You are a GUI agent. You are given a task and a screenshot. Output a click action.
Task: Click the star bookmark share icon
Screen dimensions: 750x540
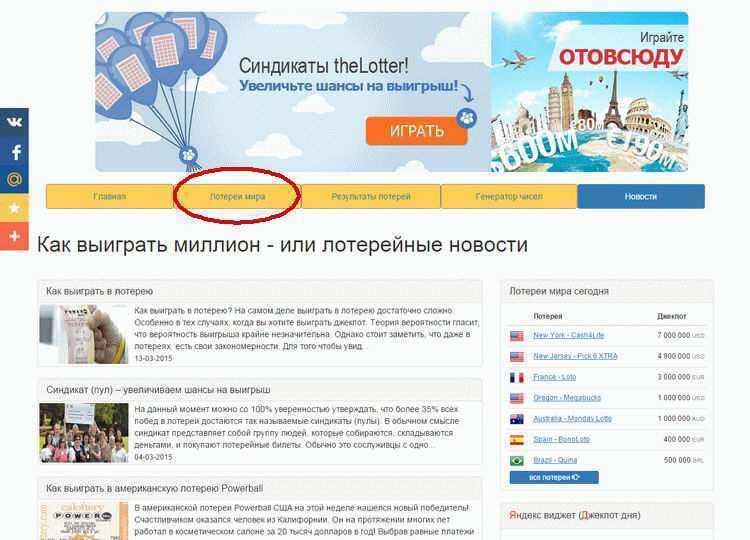[x=14, y=208]
